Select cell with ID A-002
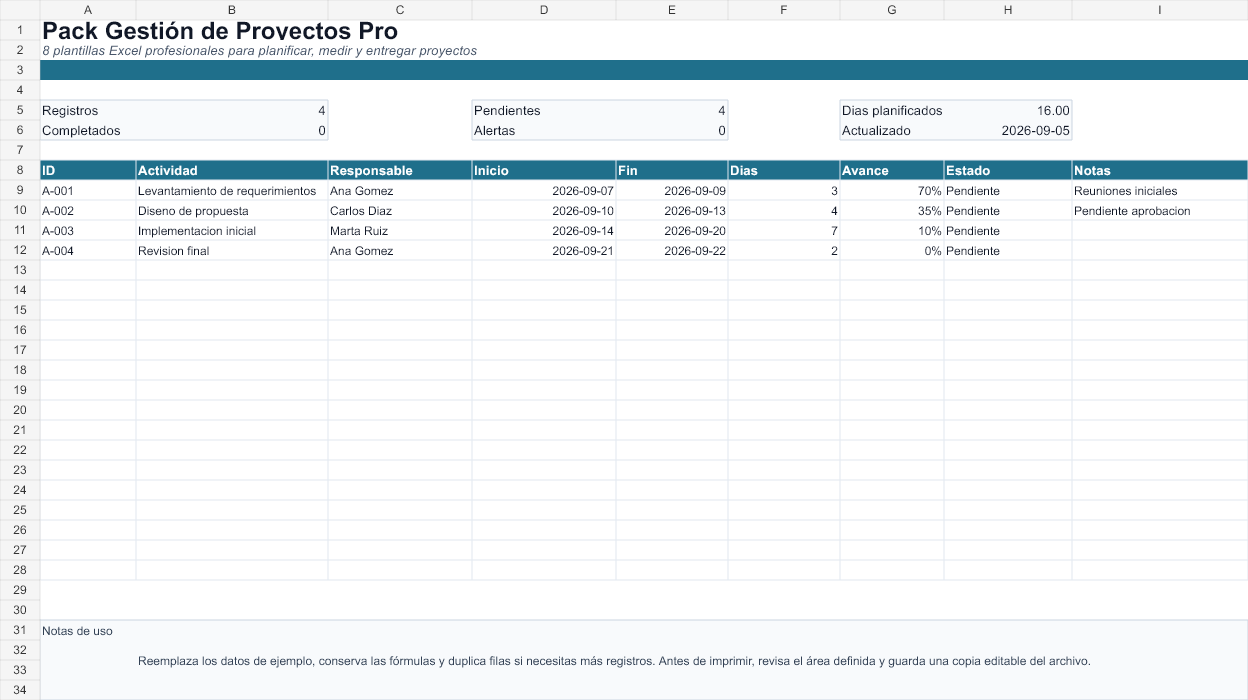Screen dimensions: 1248x700 (x=88, y=210)
